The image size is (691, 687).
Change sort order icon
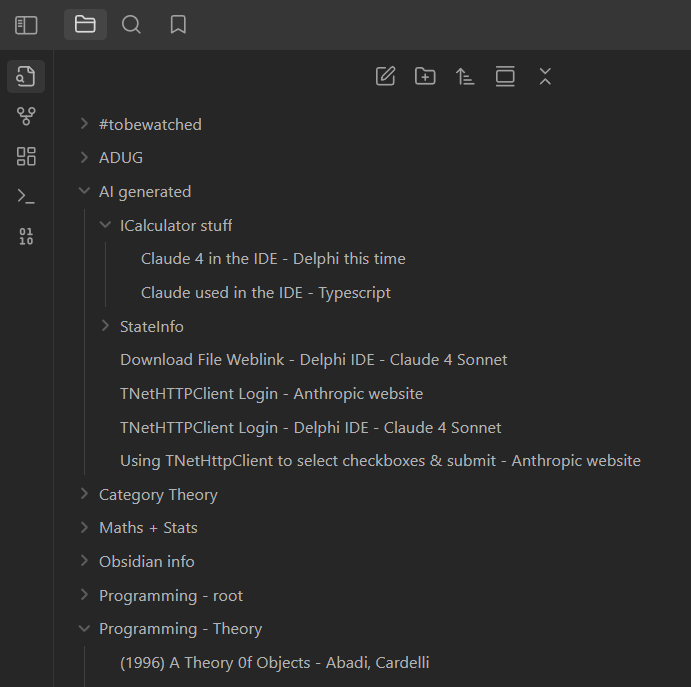(465, 76)
